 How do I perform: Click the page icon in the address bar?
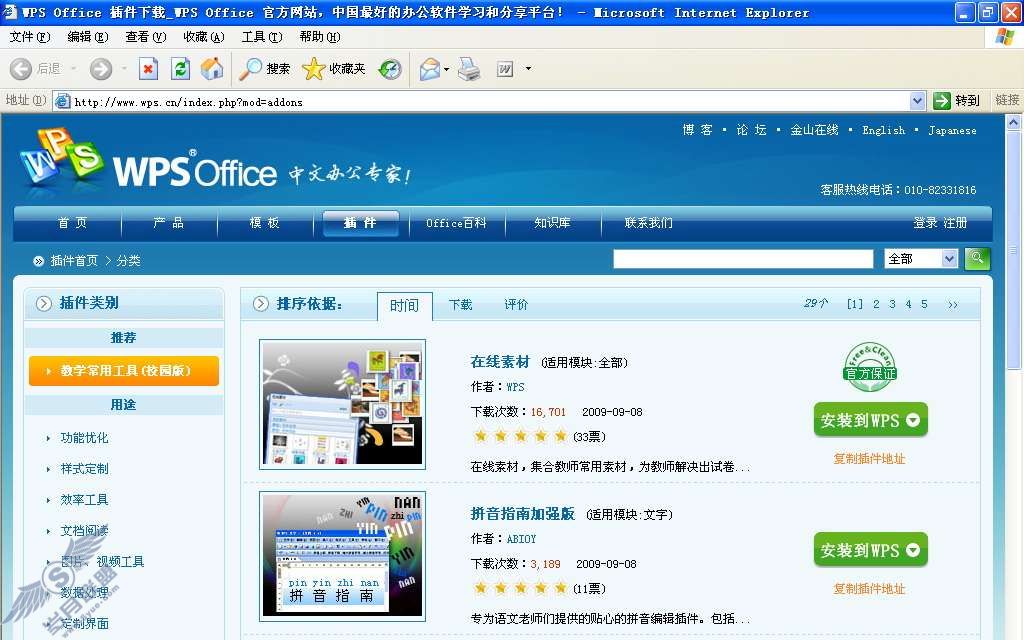[x=63, y=101]
